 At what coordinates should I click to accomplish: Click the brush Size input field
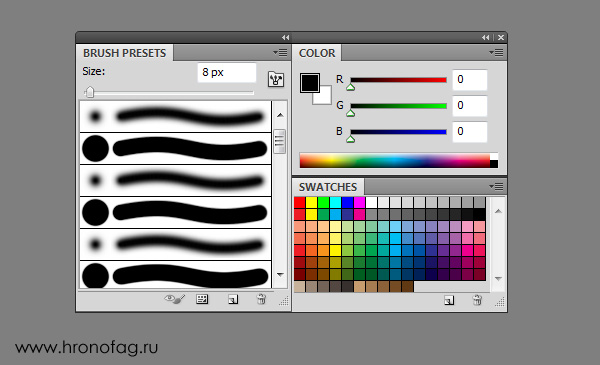click(x=227, y=72)
